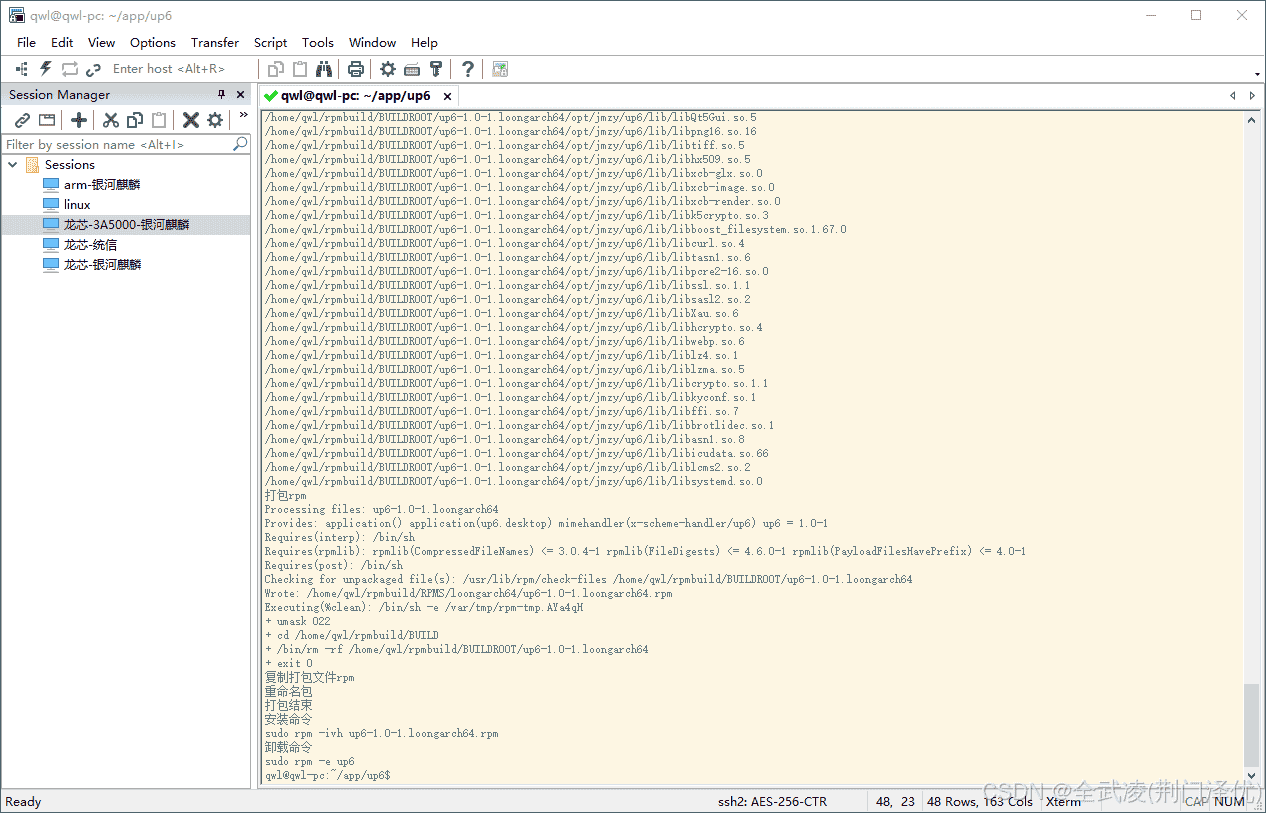Open main toolbar options dropdown arrow
The height and width of the screenshot is (813, 1266).
(x=1256, y=74)
